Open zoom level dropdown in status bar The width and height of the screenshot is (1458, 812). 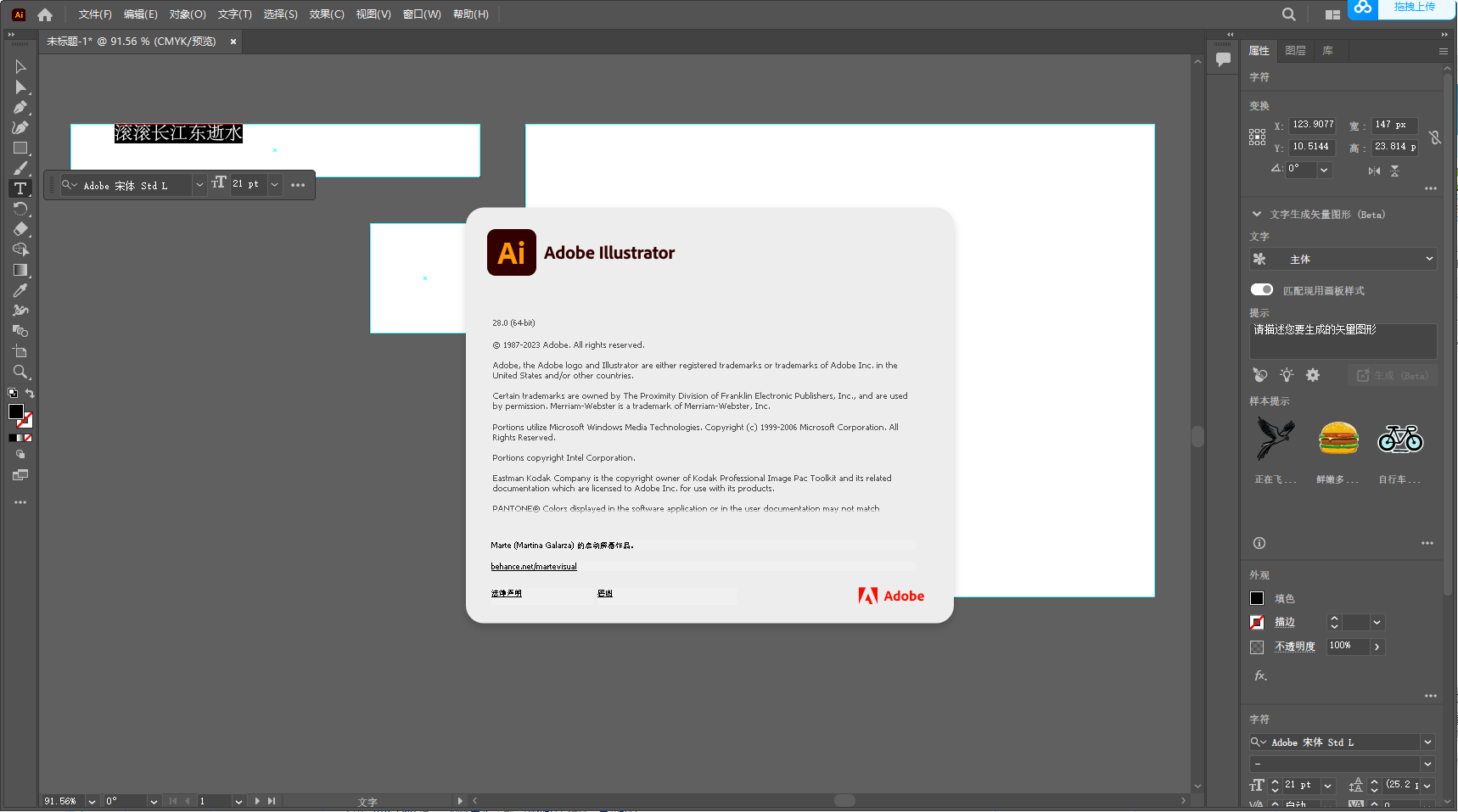(x=92, y=801)
